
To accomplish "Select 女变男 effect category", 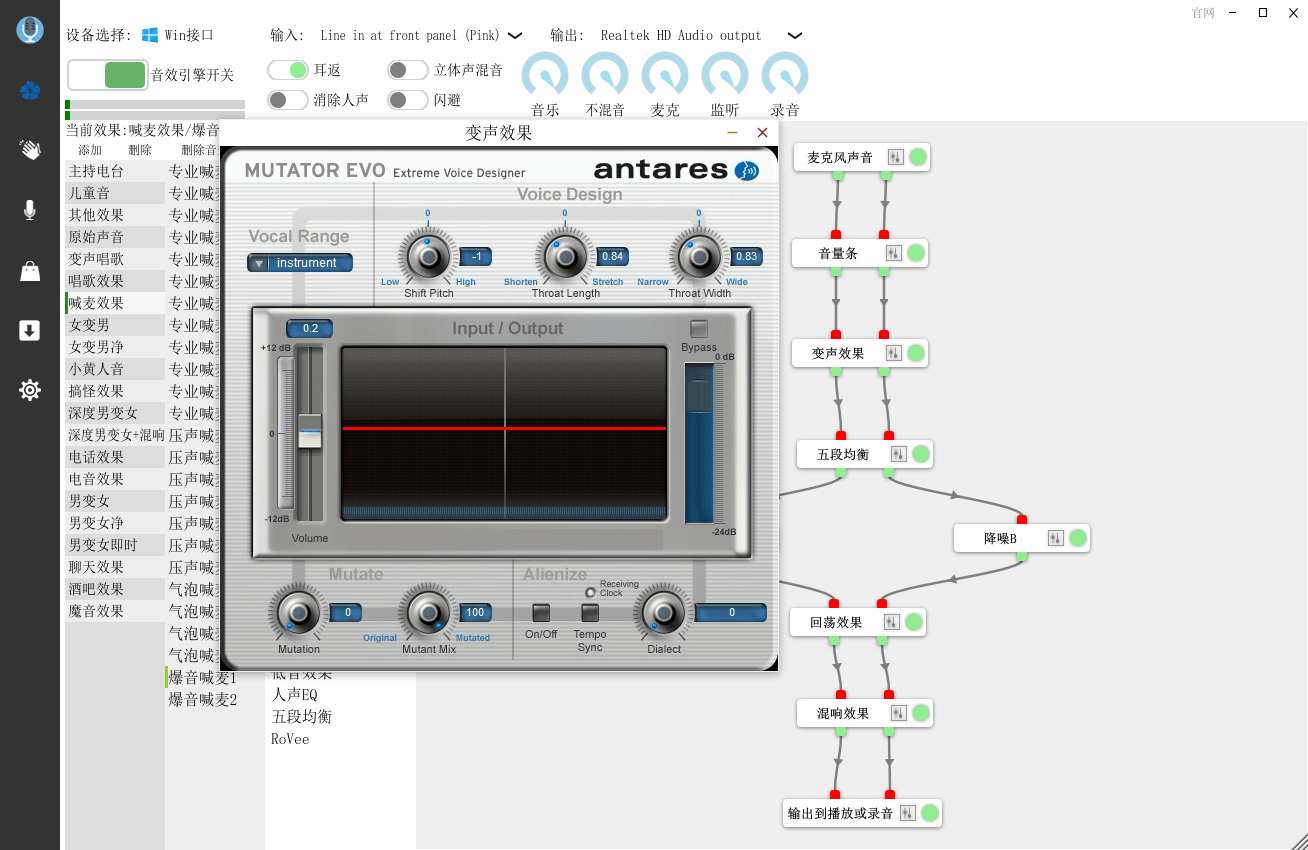I will pos(115,325).
